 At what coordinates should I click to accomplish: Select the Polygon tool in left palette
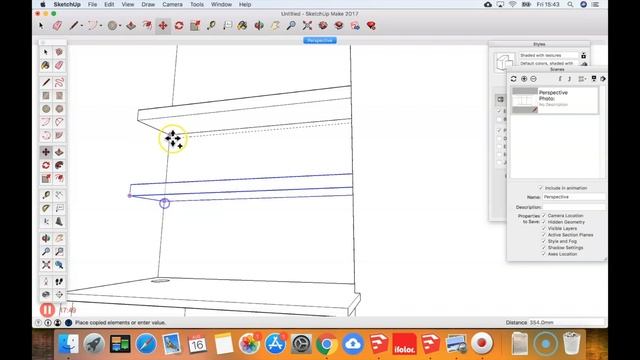[x=59, y=109]
